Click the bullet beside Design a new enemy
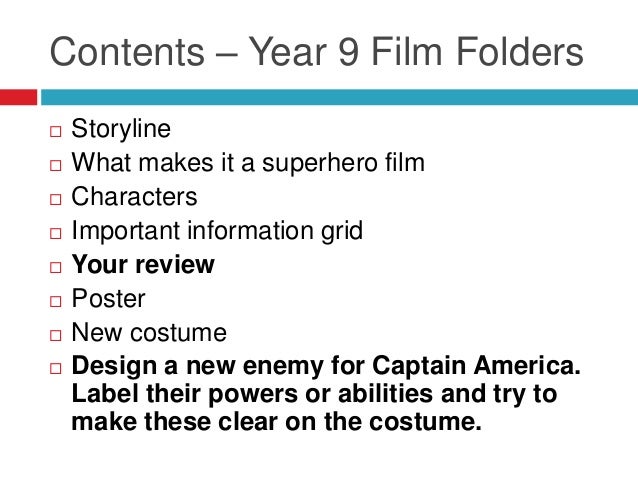Image resolution: width=638 pixels, height=479 pixels. click(x=56, y=368)
